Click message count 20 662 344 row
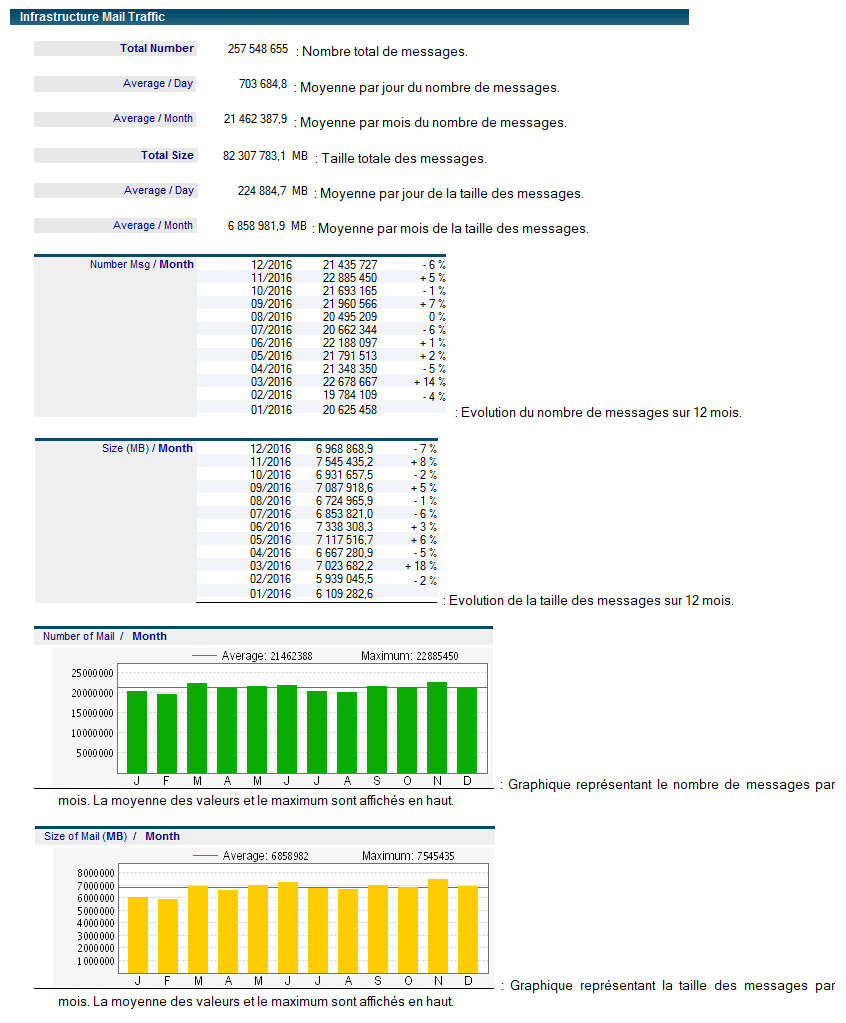Viewport: 846px width, 1023px height. [x=350, y=330]
